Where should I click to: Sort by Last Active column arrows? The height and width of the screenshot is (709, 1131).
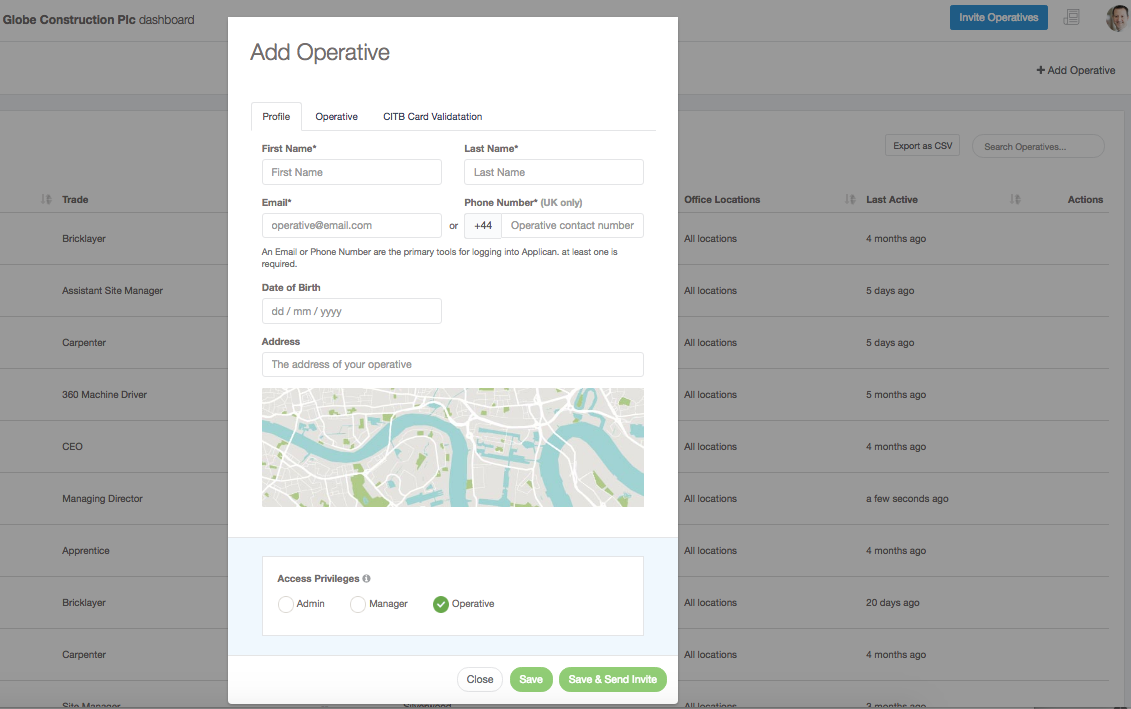coord(1015,200)
